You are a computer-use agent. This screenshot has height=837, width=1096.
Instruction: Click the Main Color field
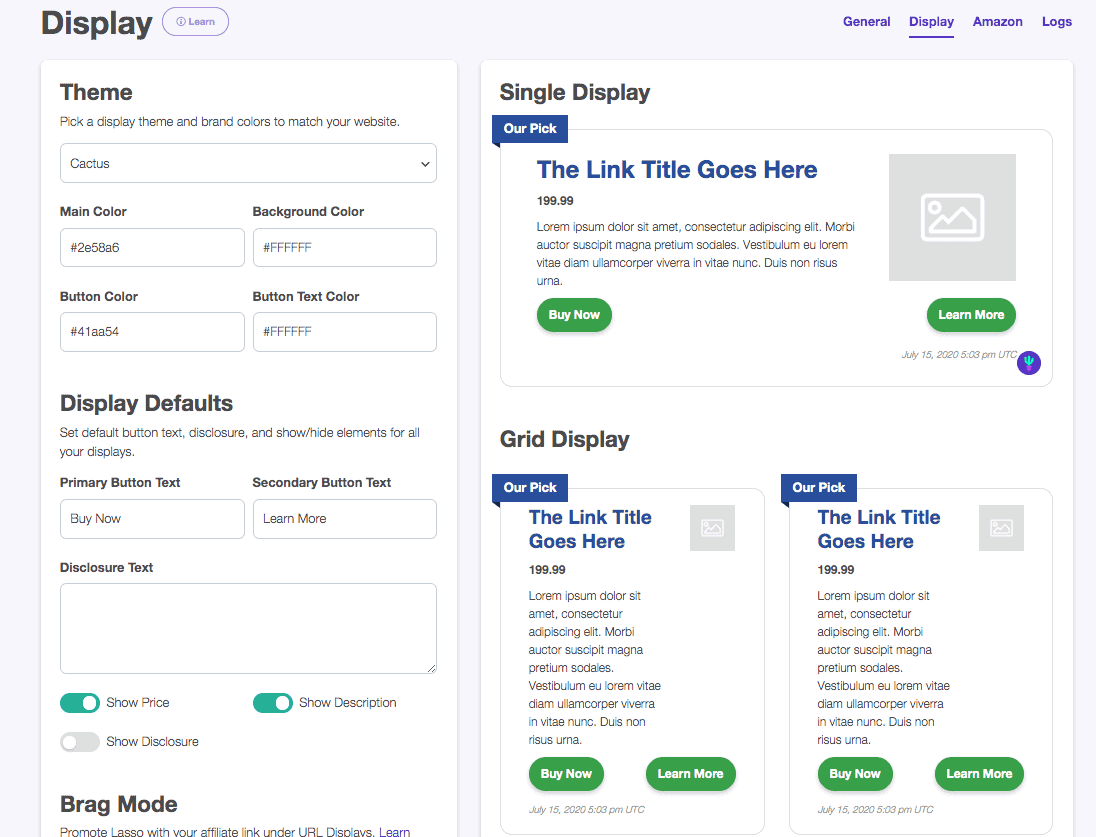(152, 248)
